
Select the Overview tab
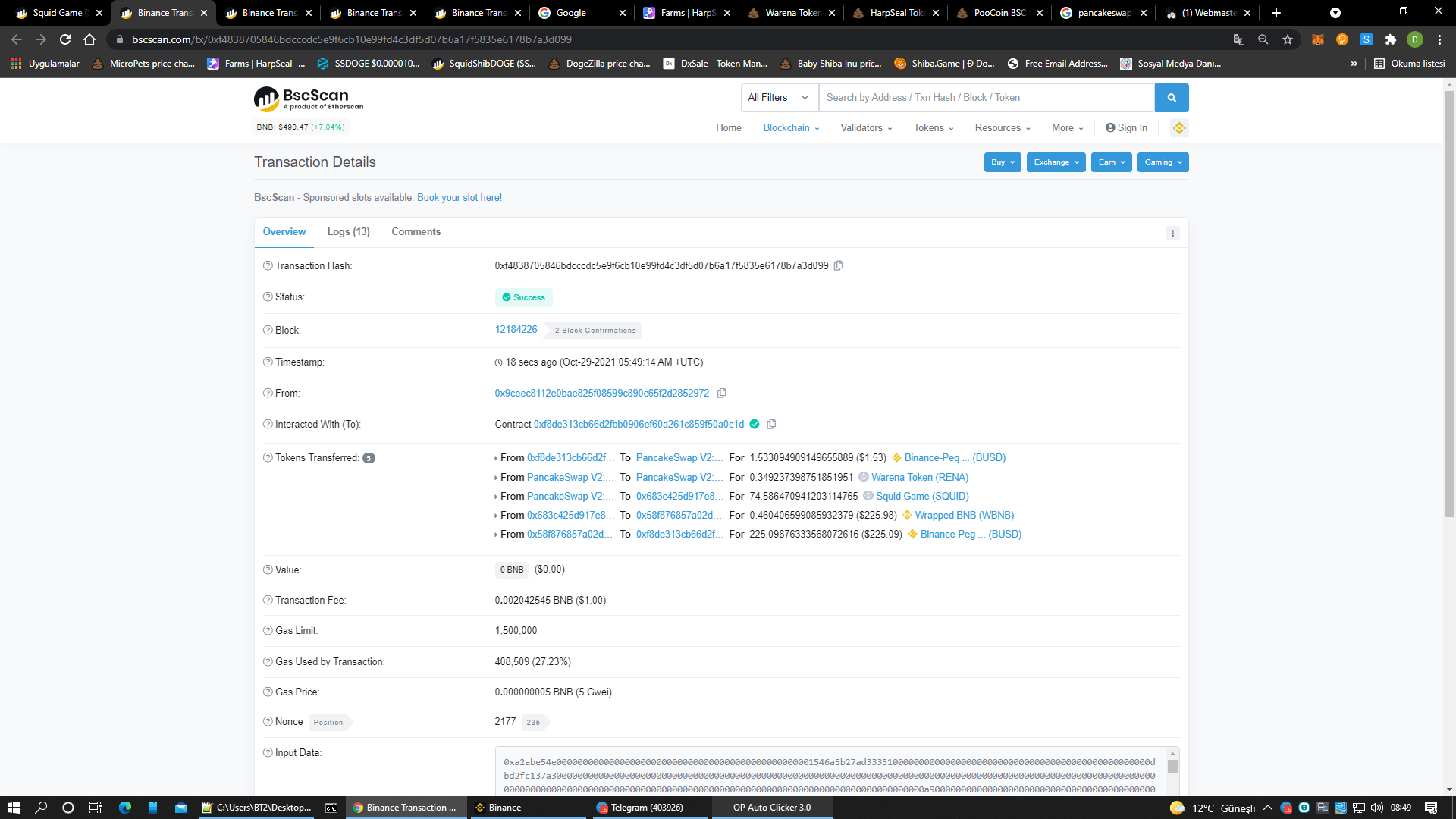(284, 232)
